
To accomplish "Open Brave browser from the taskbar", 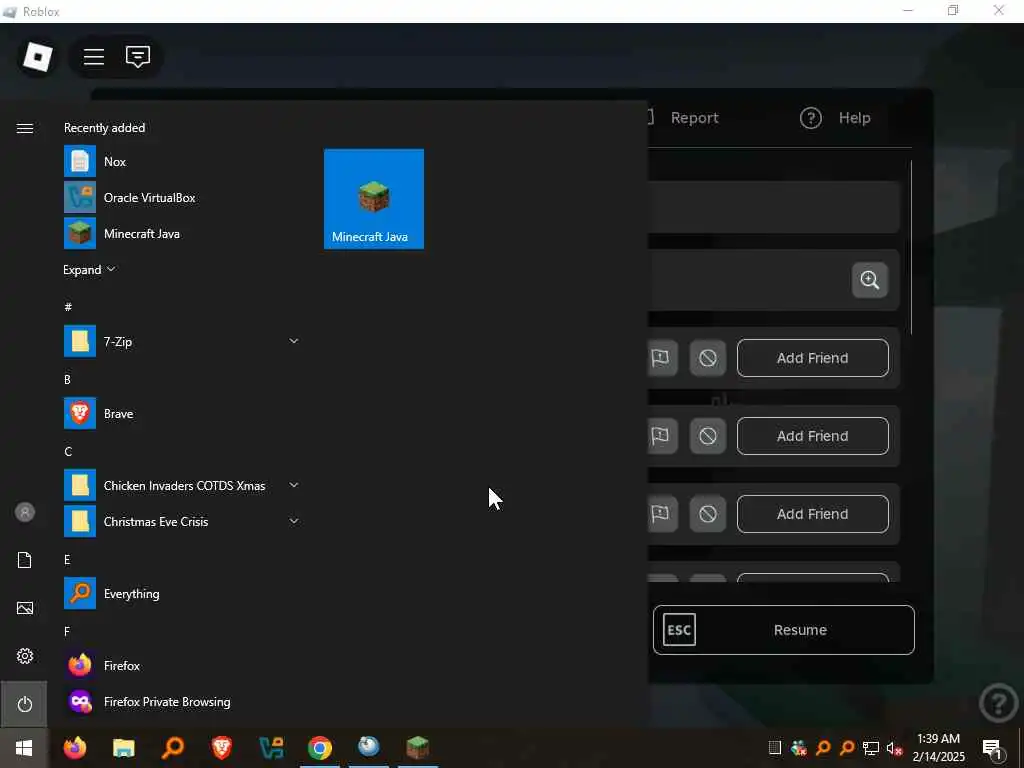I will coord(221,748).
